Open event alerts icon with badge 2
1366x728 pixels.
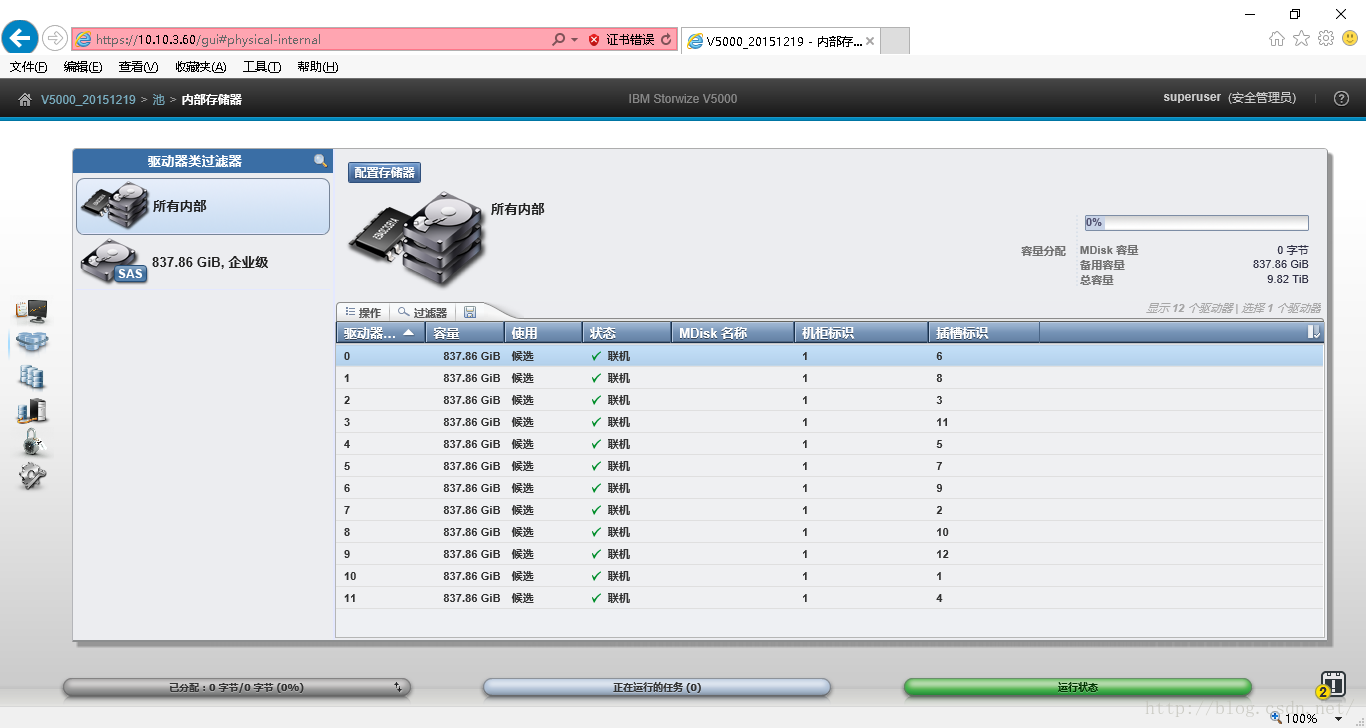tap(1330, 683)
